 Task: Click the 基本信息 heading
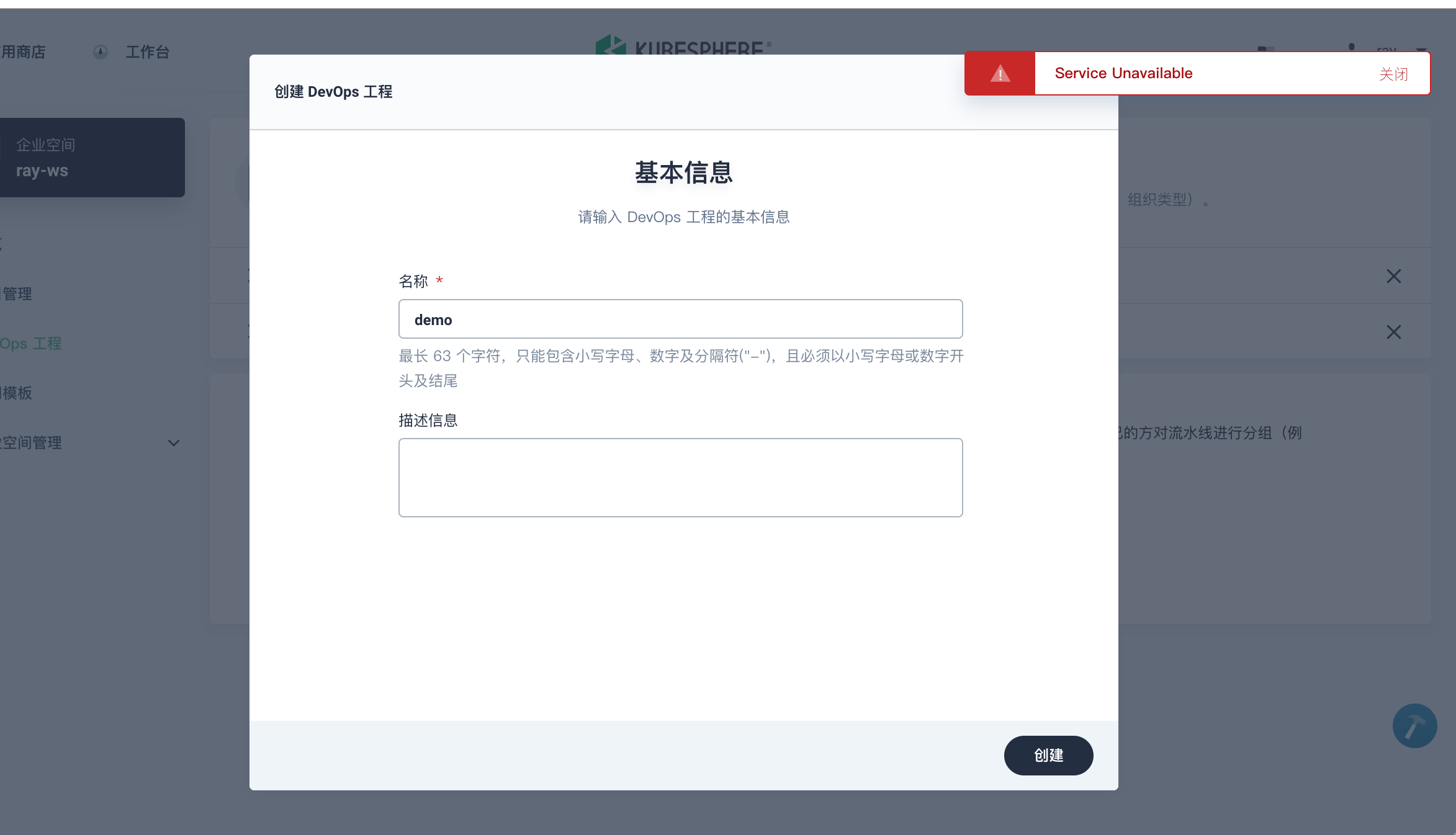point(683,172)
